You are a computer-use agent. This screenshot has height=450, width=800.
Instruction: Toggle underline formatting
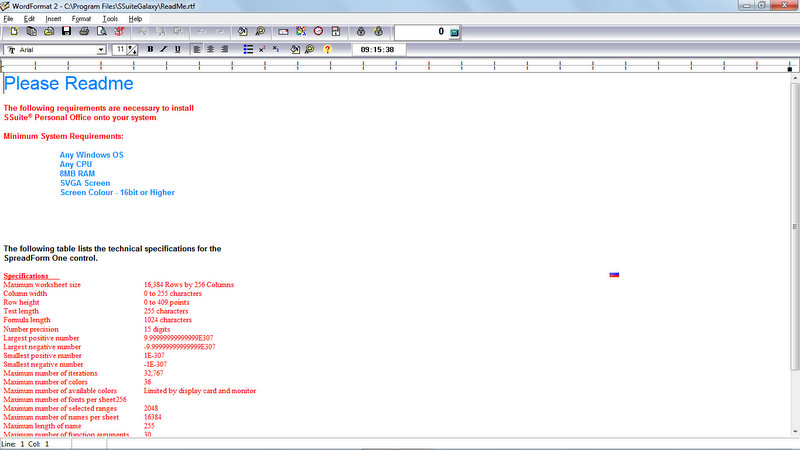pos(178,49)
